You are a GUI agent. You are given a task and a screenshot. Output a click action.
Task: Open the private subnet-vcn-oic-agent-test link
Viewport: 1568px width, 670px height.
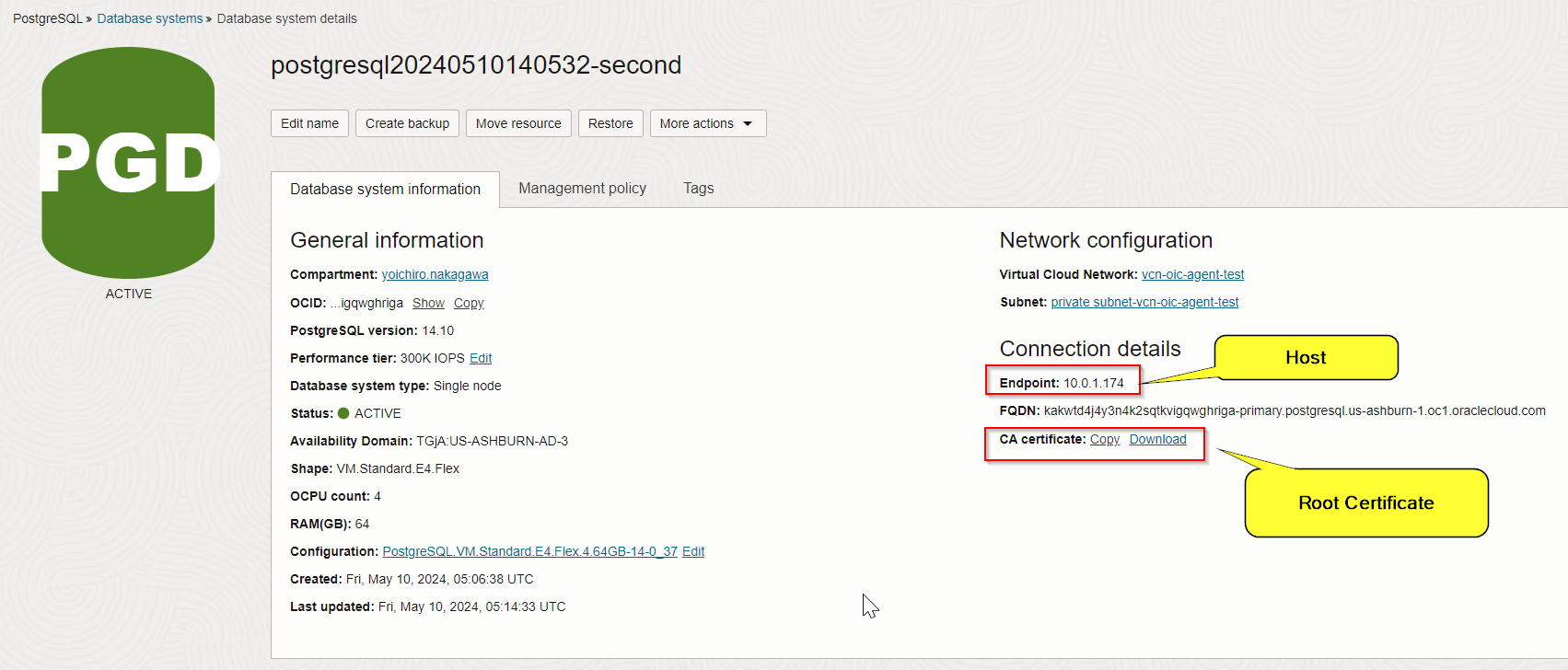(1144, 302)
